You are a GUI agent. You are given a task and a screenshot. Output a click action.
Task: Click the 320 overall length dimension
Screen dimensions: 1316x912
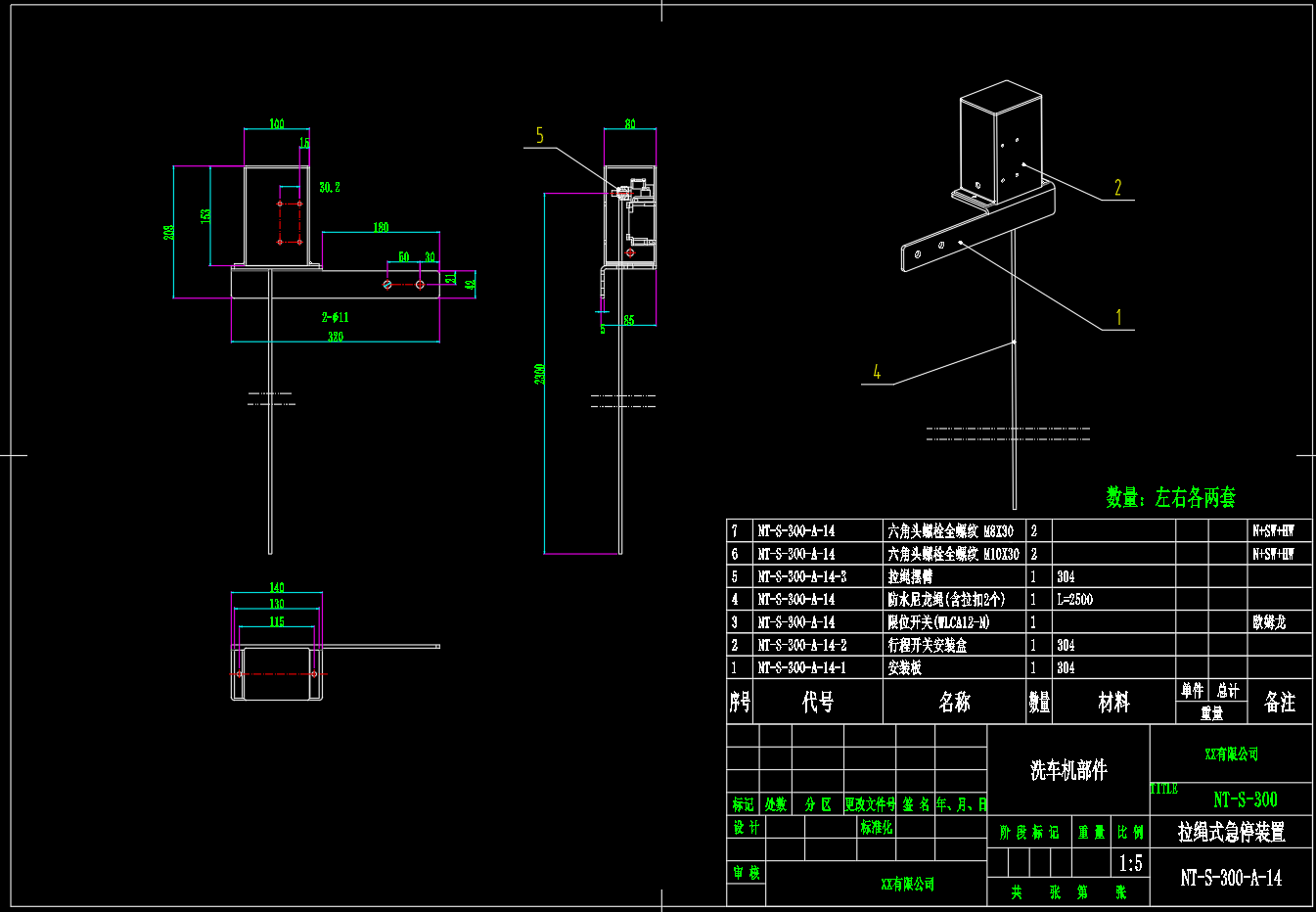336,336
